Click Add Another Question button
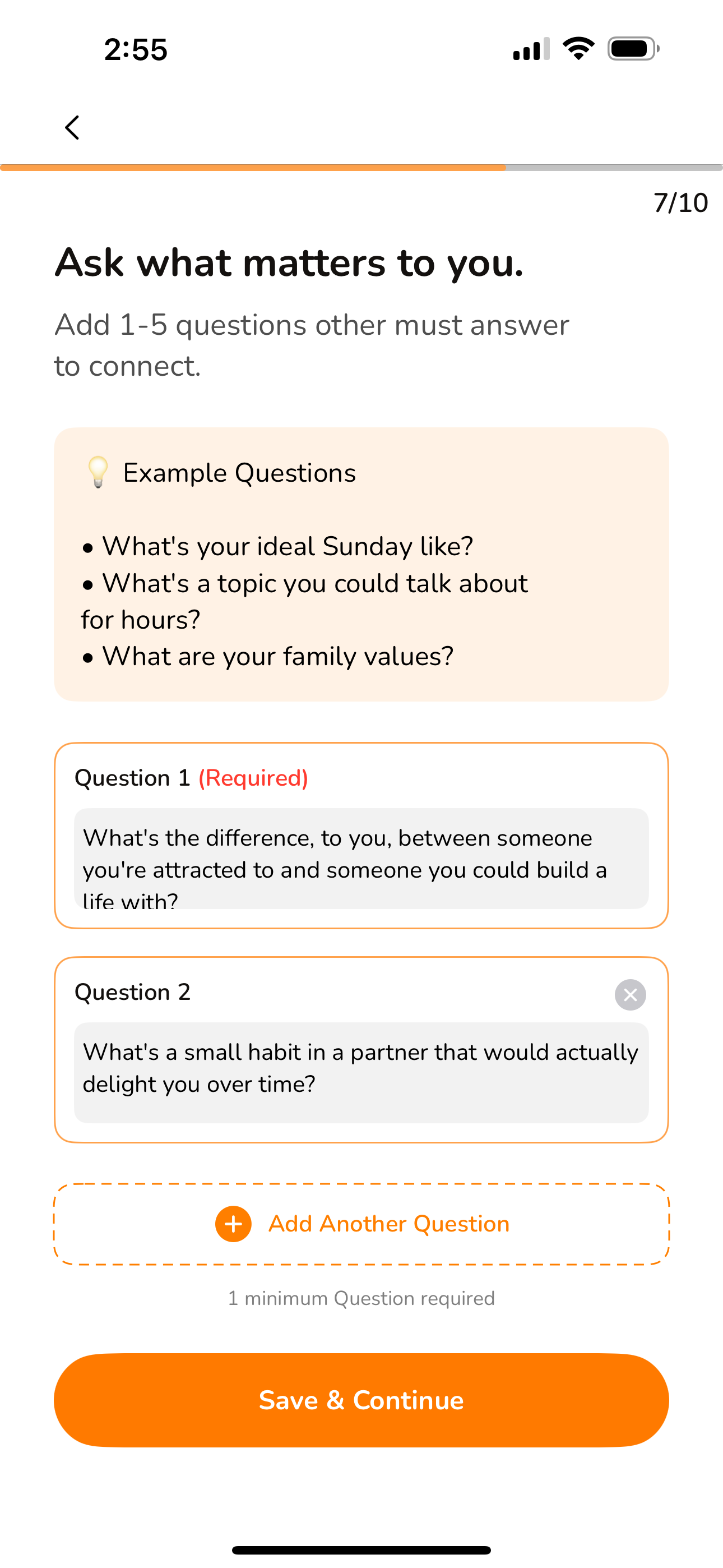 361,1224
